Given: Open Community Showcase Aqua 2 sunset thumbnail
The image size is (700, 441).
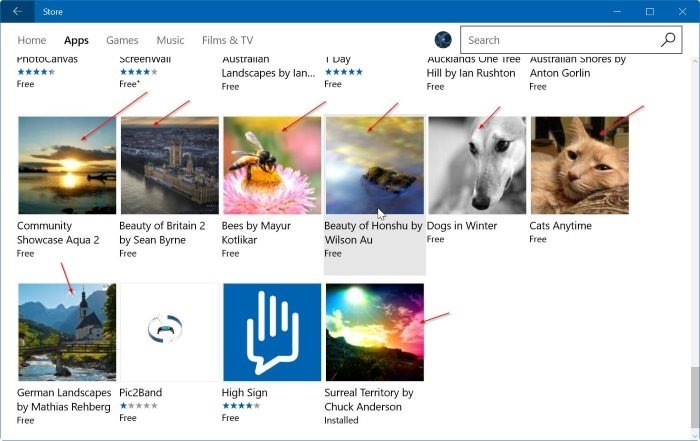Looking at the screenshot, I should click(67, 166).
